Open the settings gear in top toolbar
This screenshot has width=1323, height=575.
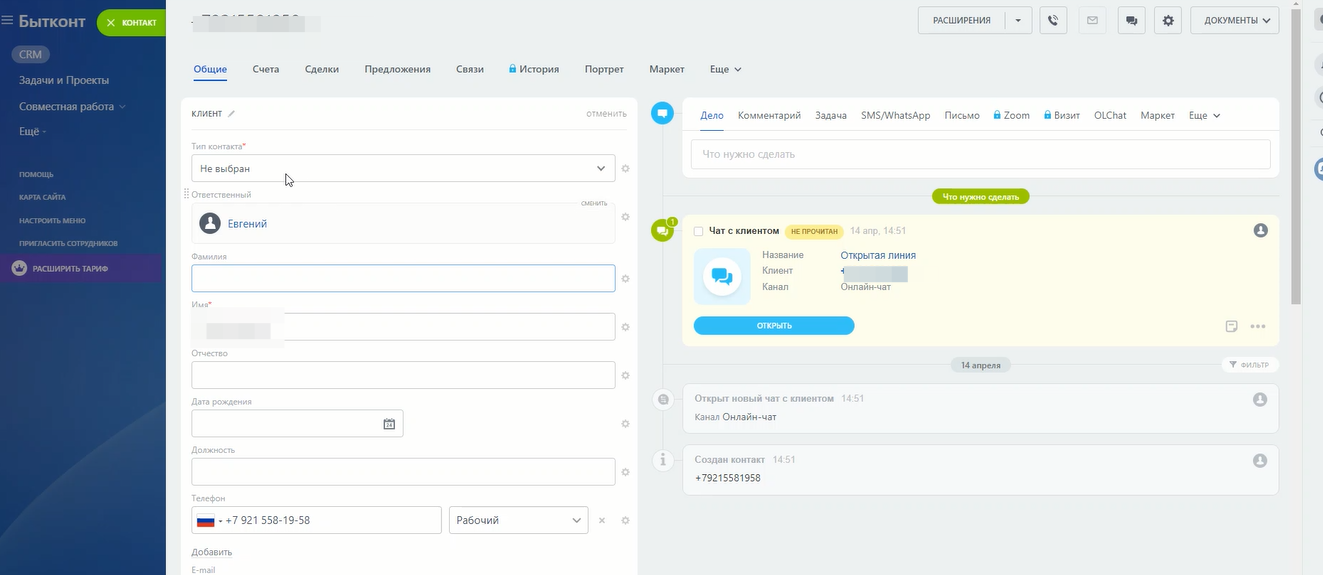pyautogui.click(x=1168, y=20)
